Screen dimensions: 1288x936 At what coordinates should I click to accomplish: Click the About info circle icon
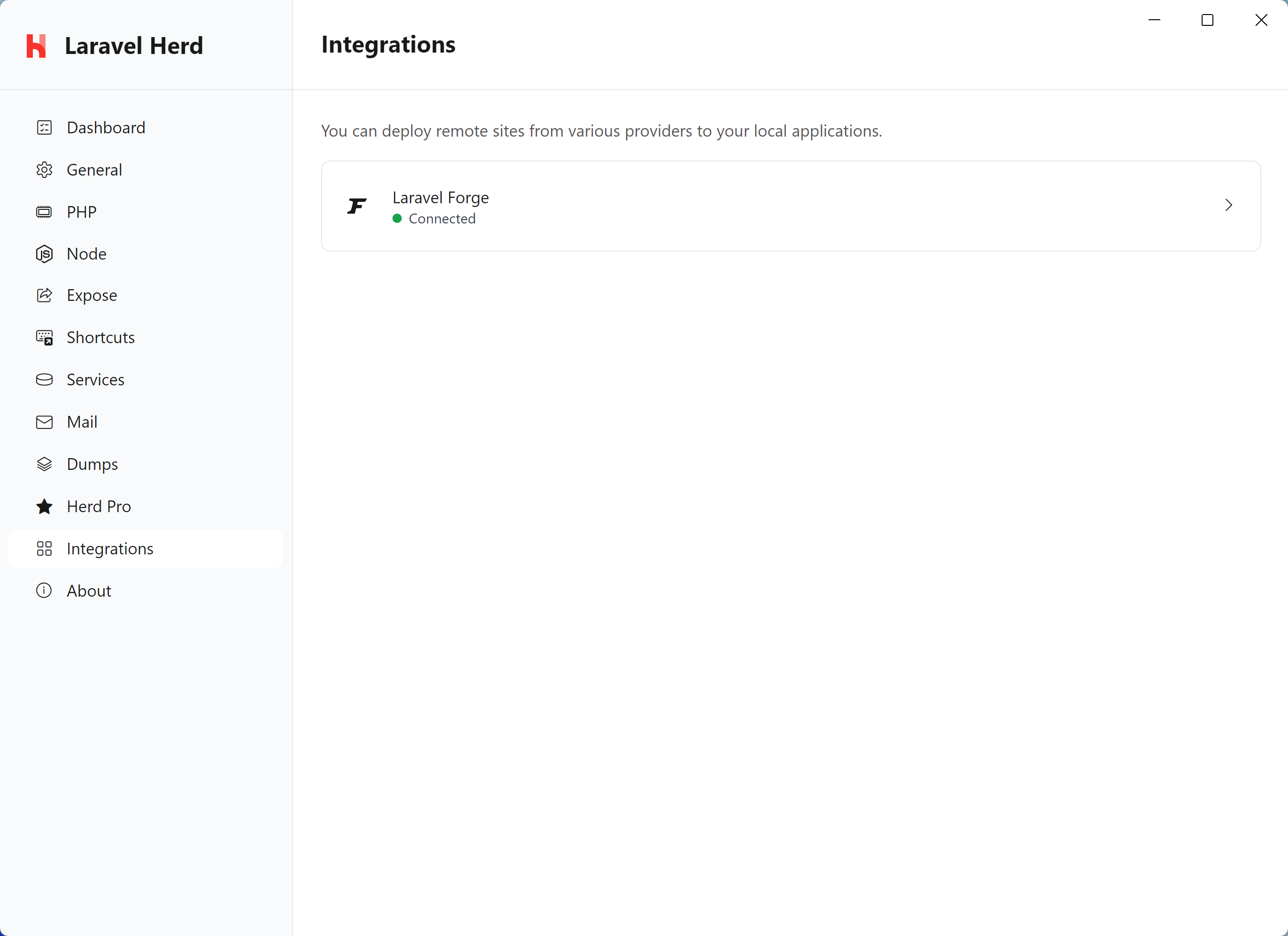pyautogui.click(x=44, y=590)
